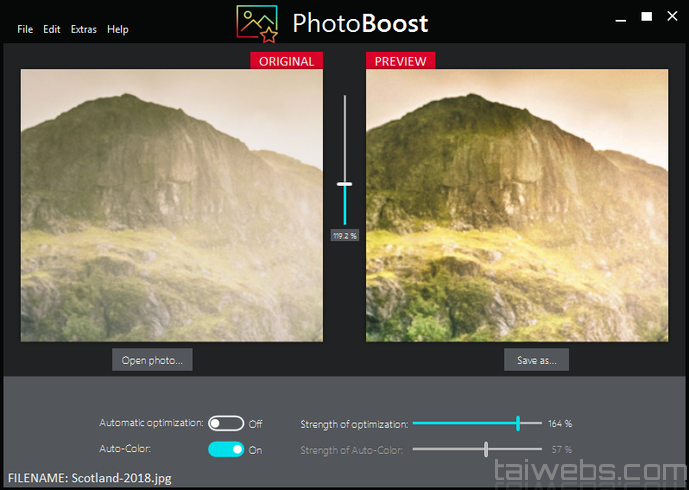
Task: Open the Extras menu
Action: [x=83, y=29]
